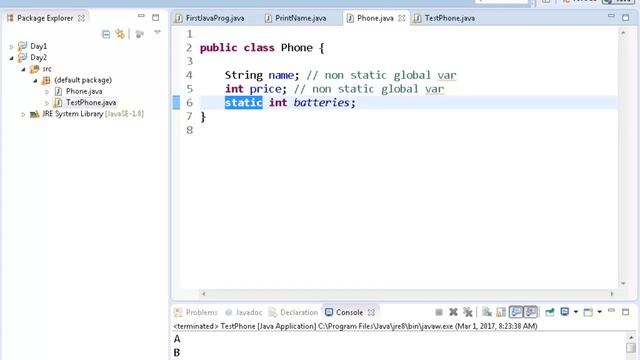
Task: Click the class name Phone in code
Action: (297, 48)
